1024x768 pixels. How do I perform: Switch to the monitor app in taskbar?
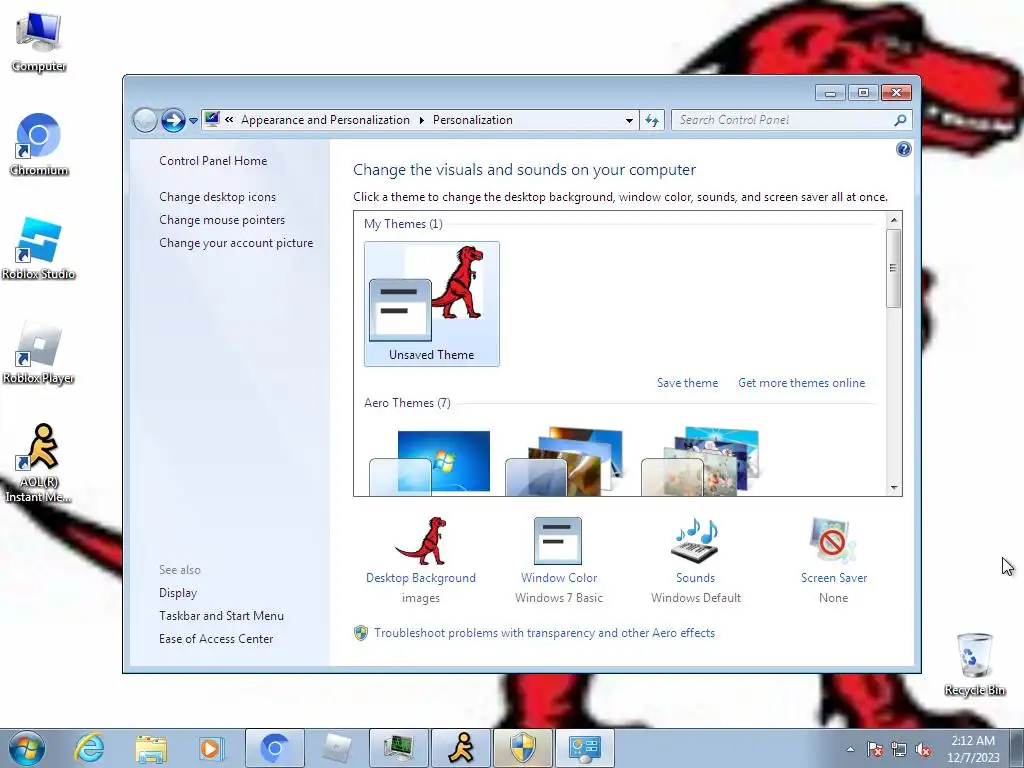pyautogui.click(x=398, y=748)
